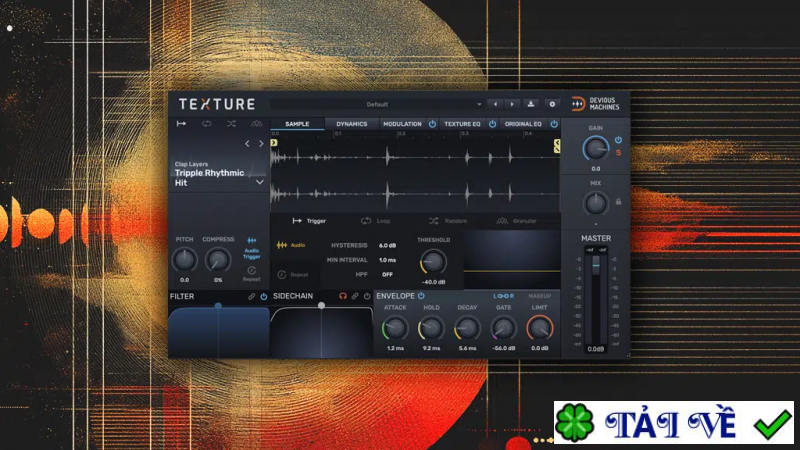Switch to the Dynamics tab

click(352, 124)
